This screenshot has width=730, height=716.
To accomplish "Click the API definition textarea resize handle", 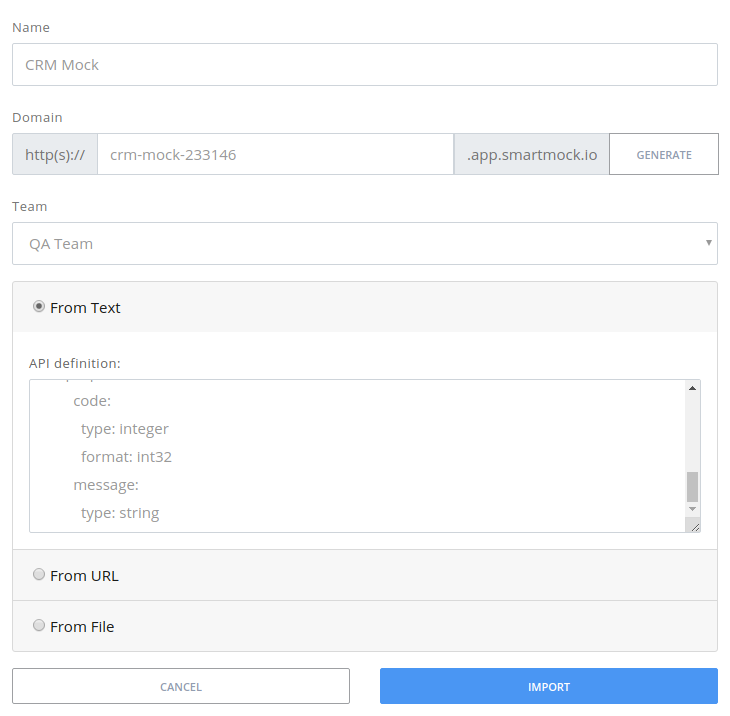I will tap(694, 525).
